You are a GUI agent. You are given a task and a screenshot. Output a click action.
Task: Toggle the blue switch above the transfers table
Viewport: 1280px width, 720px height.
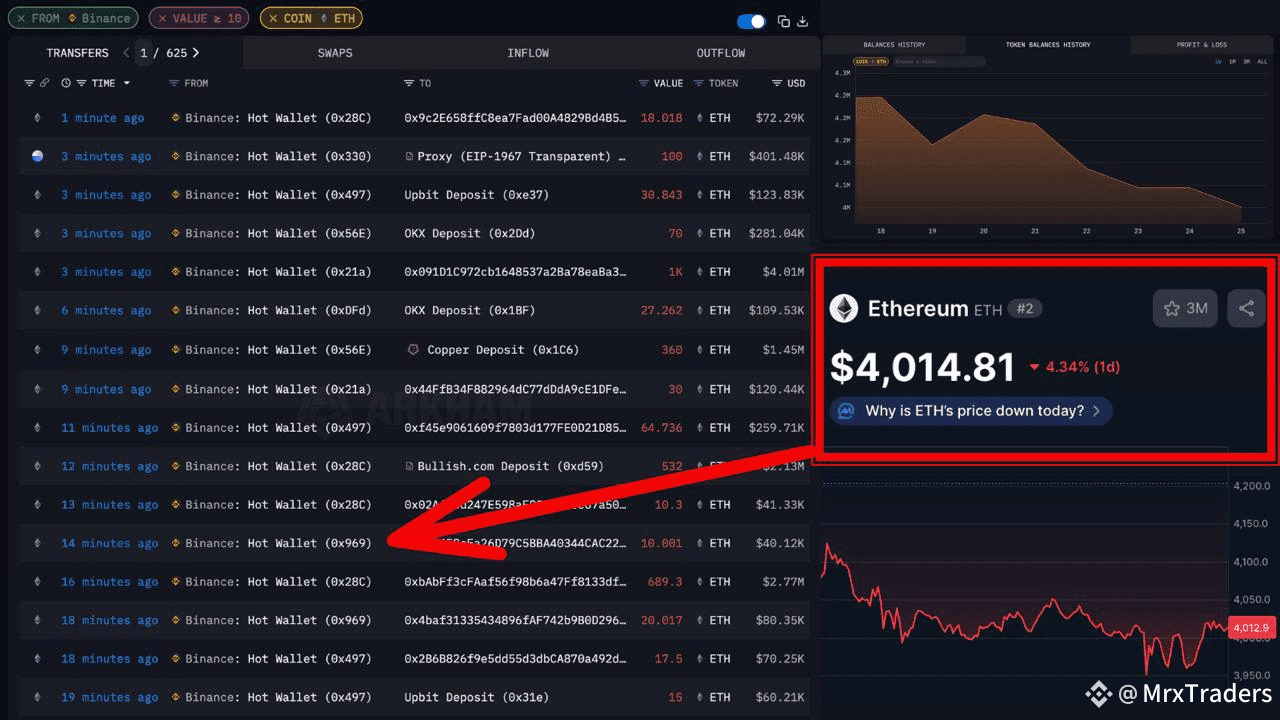pyautogui.click(x=751, y=21)
